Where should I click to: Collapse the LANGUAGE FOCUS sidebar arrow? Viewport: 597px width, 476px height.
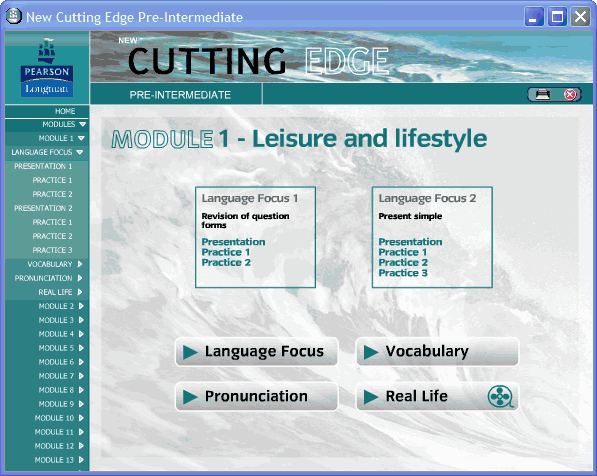click(80, 152)
